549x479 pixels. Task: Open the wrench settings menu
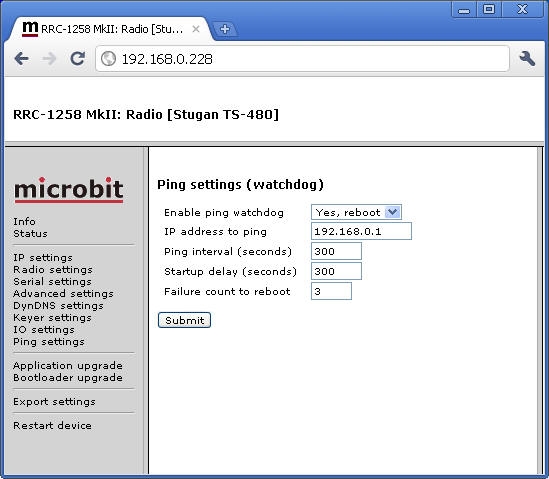(527, 58)
